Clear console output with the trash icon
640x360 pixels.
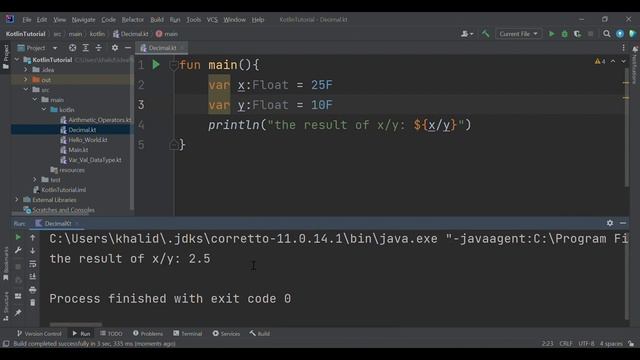tap(33, 302)
